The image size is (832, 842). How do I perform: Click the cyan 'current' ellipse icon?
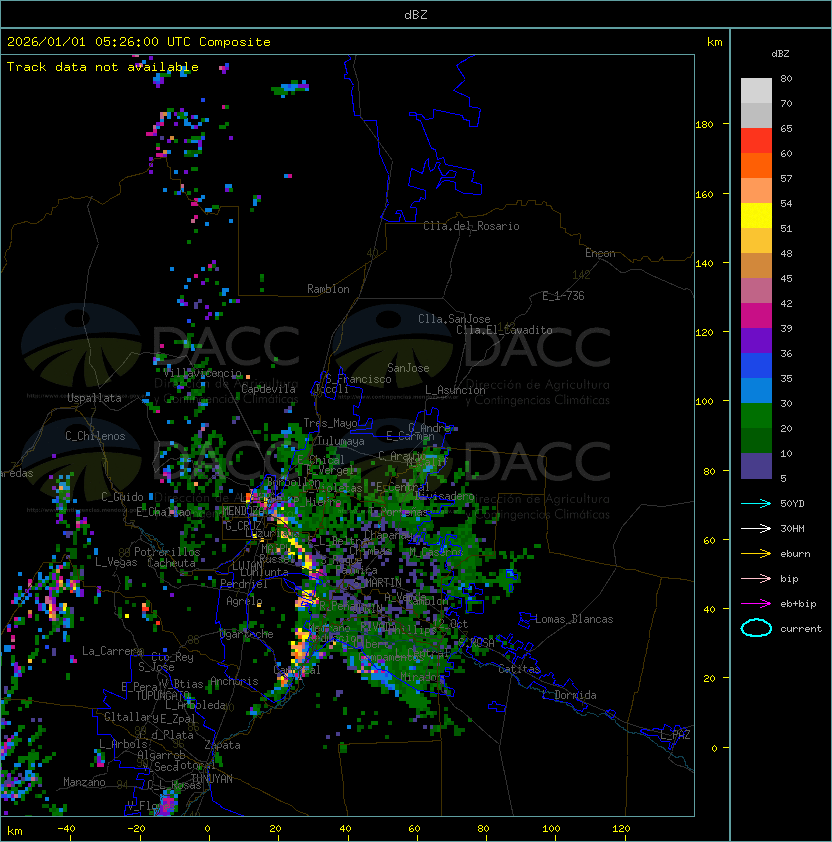[756, 628]
